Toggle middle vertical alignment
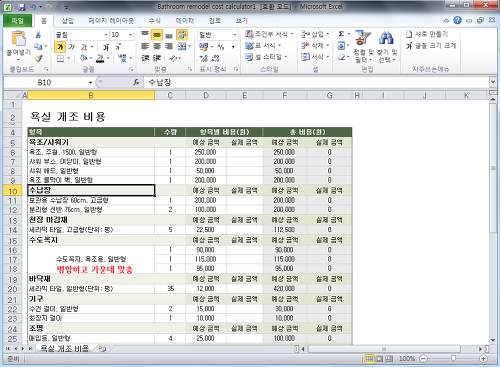The height and width of the screenshot is (367, 500). tap(157, 35)
